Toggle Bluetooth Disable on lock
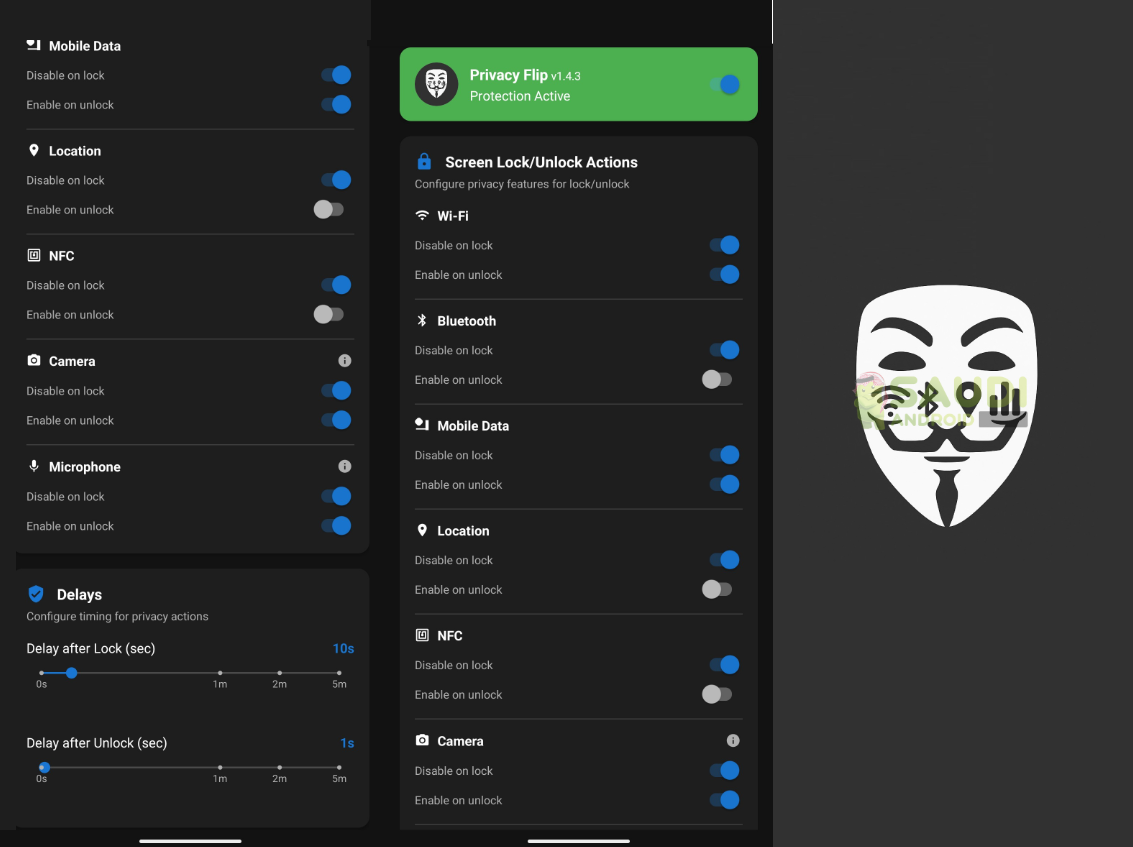 coord(725,350)
